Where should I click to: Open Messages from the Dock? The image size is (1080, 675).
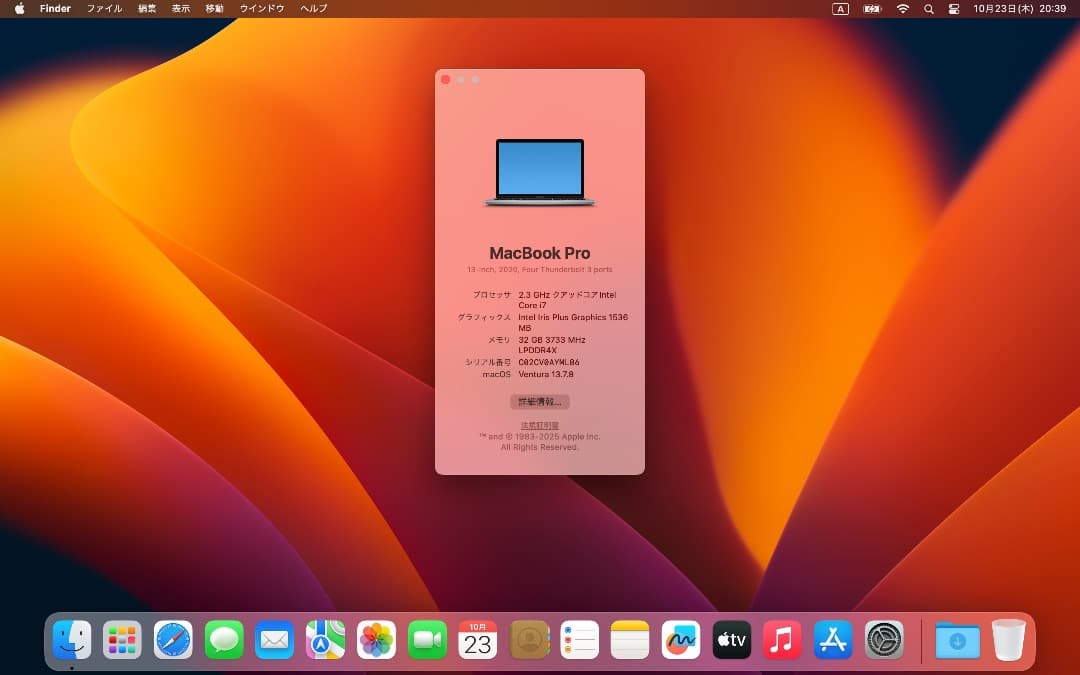click(x=224, y=639)
